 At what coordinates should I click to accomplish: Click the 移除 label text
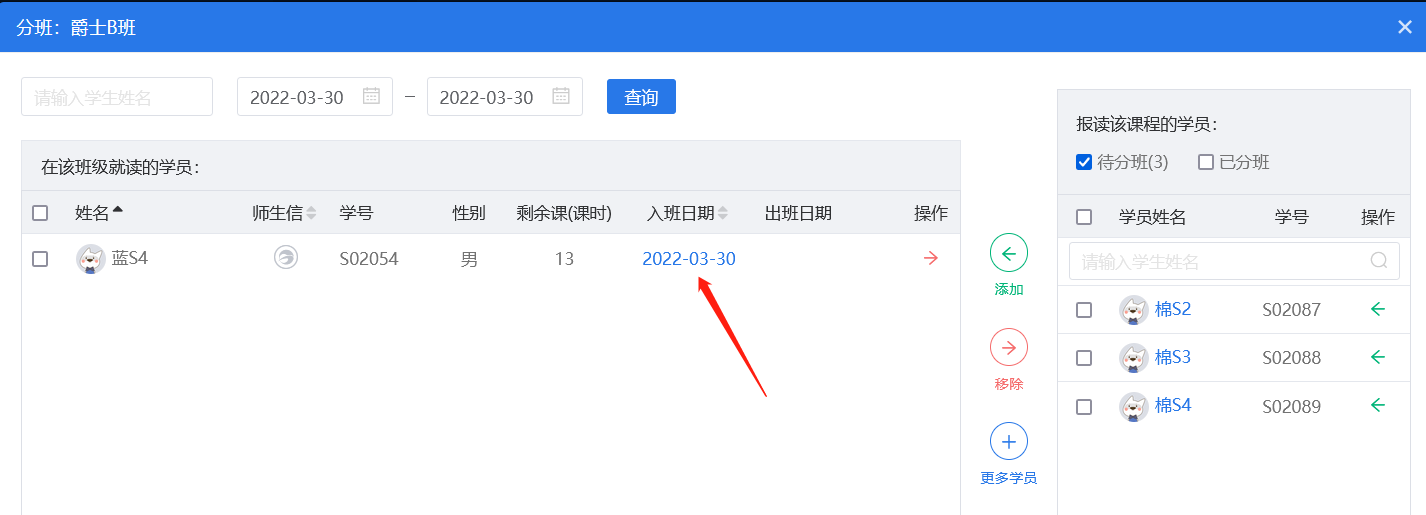1008,383
